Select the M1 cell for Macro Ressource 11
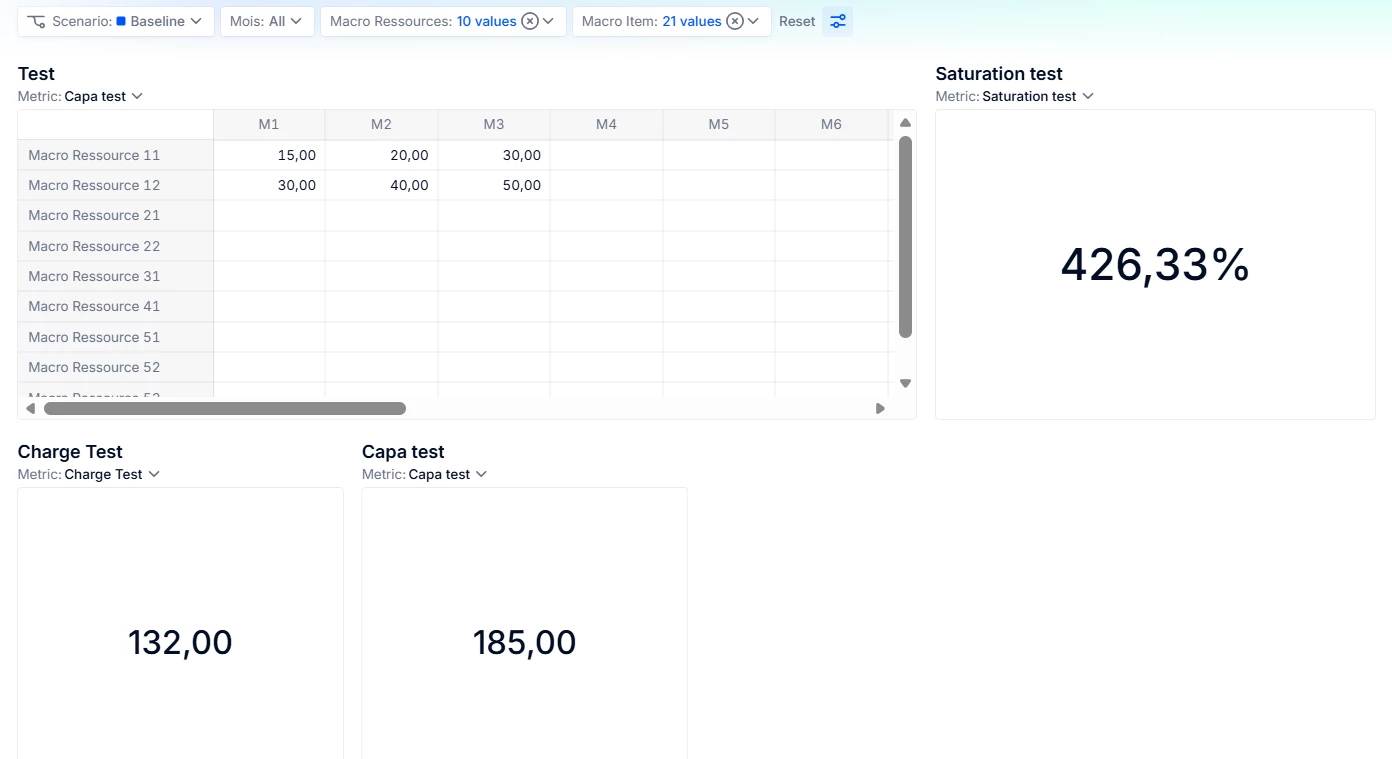The height and width of the screenshot is (759, 1392). point(270,155)
